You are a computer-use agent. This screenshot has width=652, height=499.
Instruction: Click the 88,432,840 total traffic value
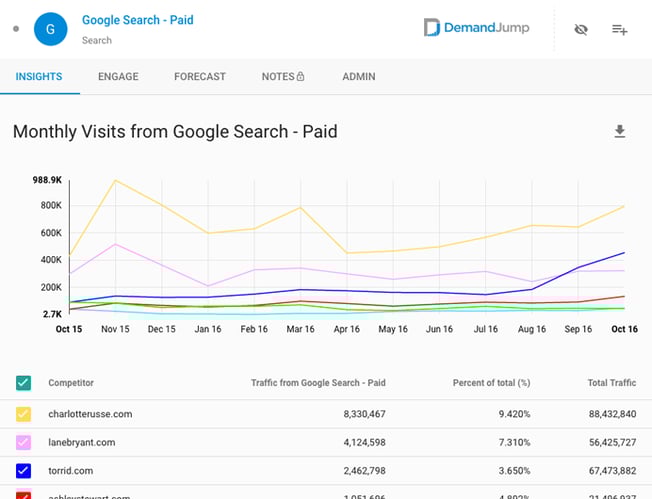[x=612, y=414]
